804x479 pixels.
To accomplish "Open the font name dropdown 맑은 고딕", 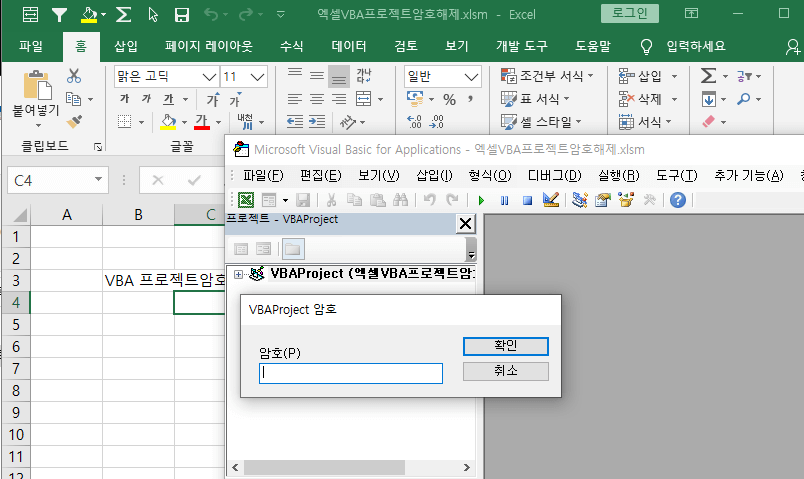I will tap(209, 77).
